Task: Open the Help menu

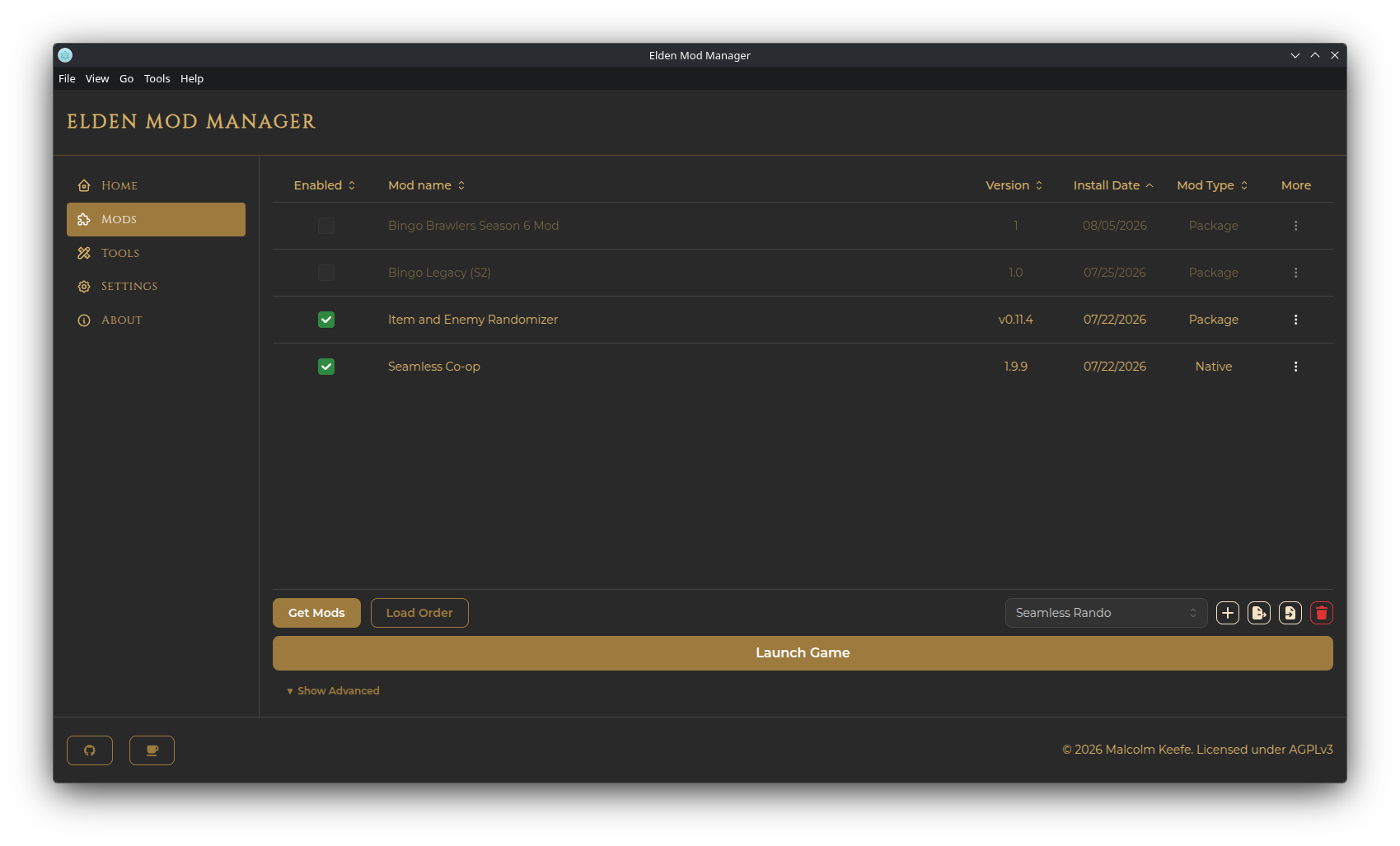Action: (x=192, y=78)
